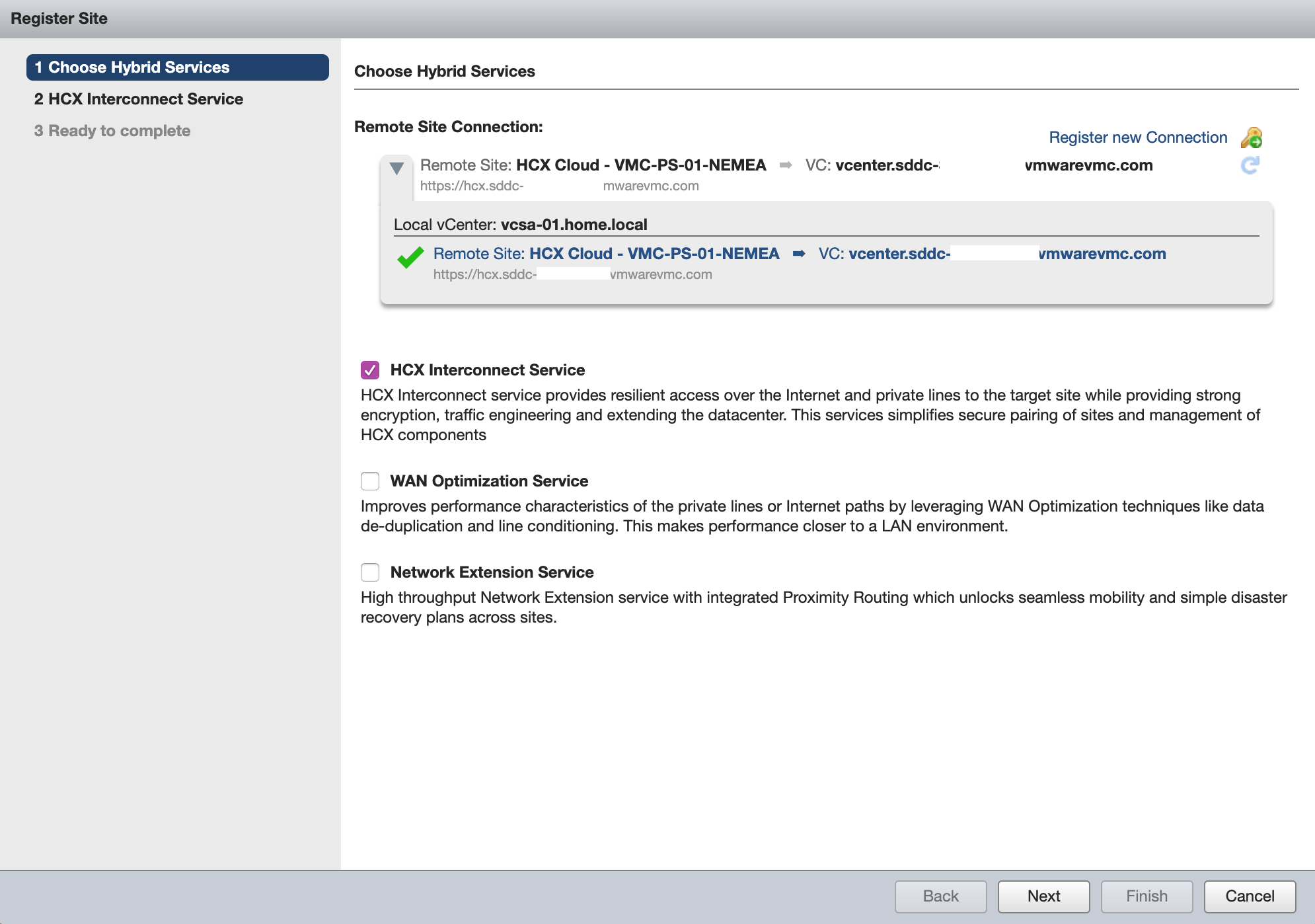This screenshot has height=924, width=1315.
Task: Click the add new connection icon
Action: 1251,137
